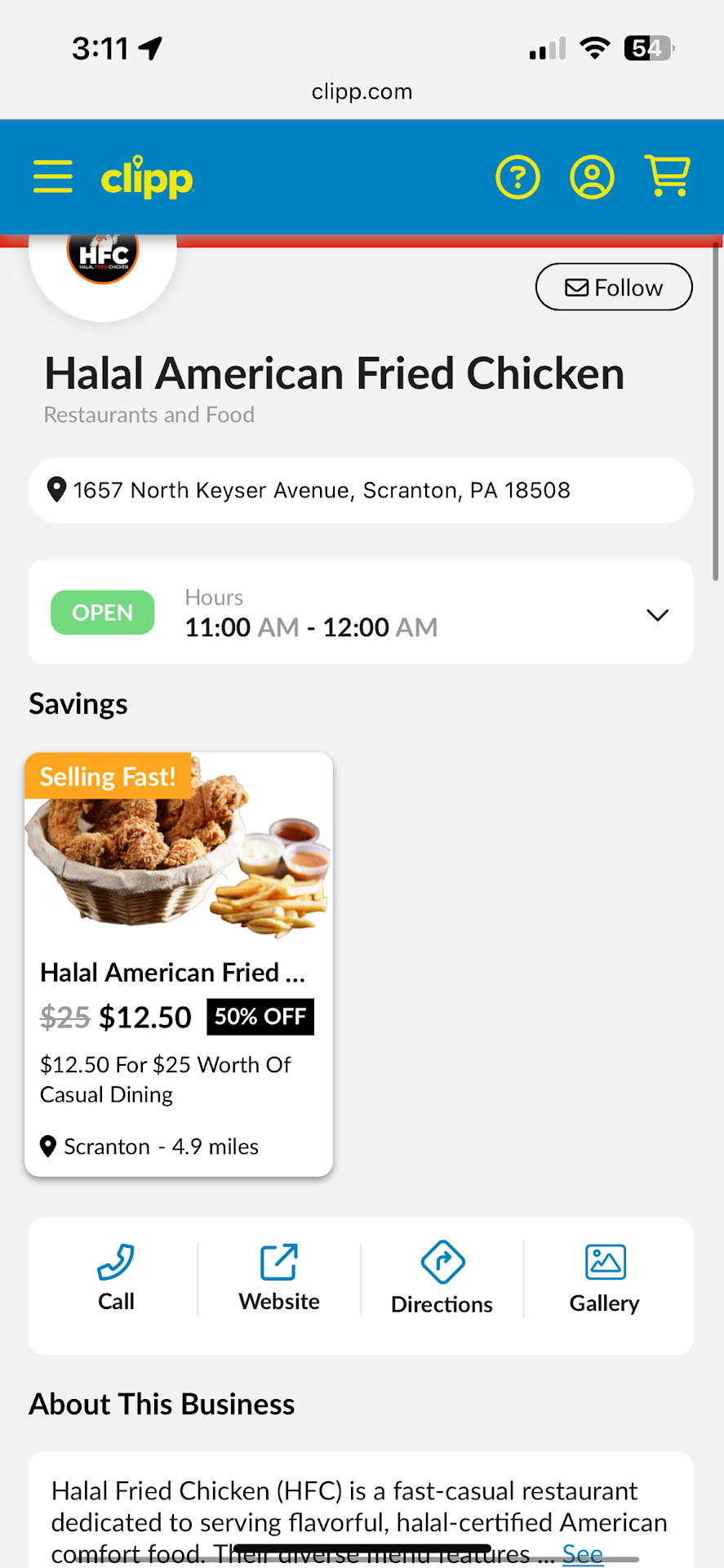Expand the business hours chevron

(657, 615)
